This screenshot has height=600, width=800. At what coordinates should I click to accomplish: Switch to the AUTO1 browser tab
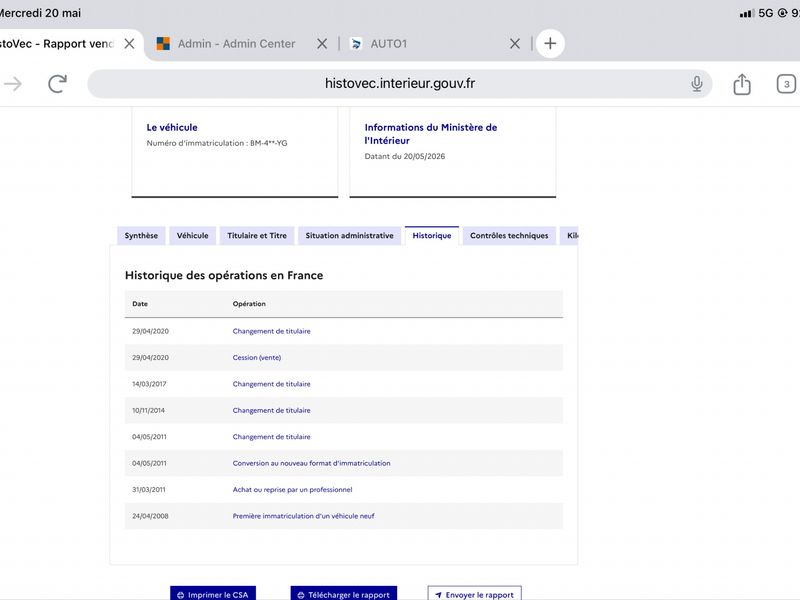tap(389, 44)
